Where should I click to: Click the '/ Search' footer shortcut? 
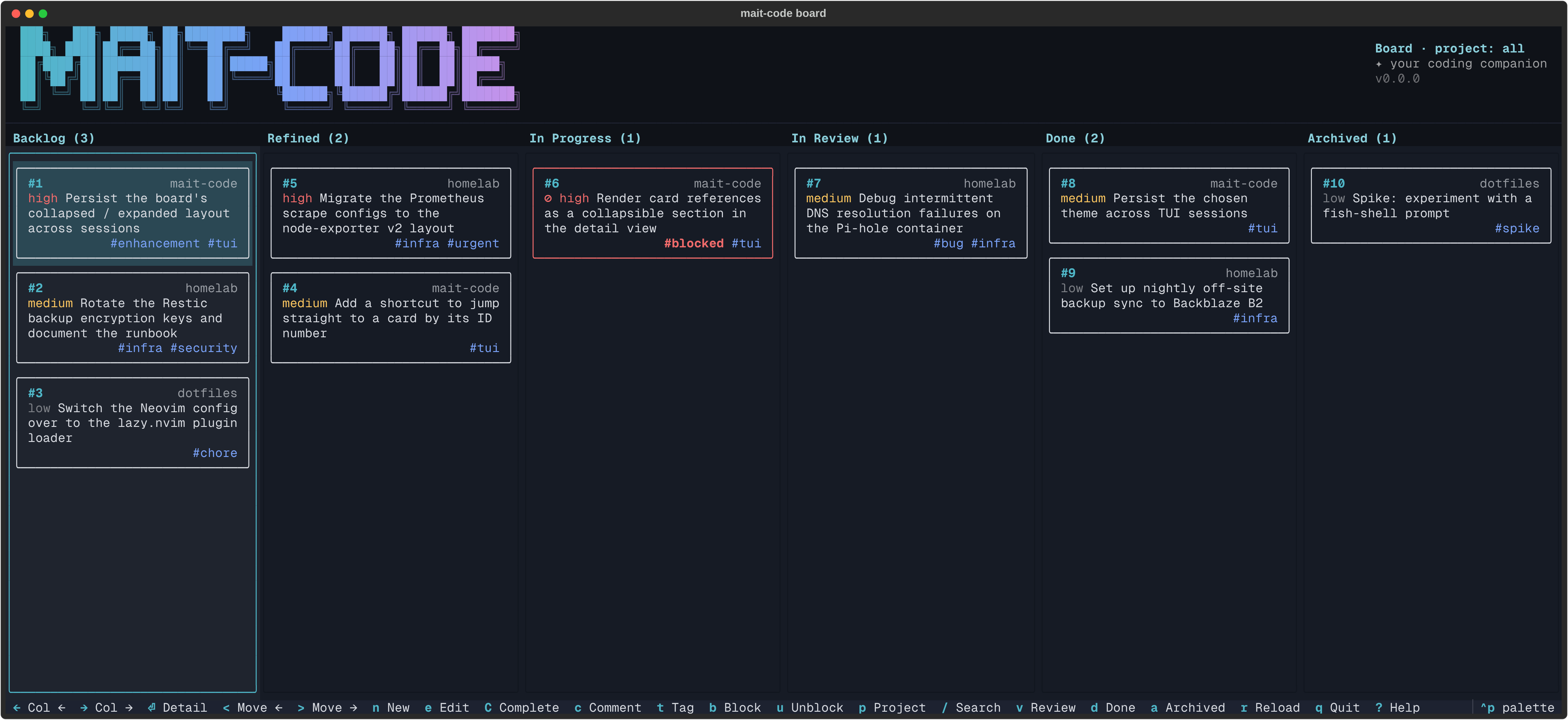point(971,708)
